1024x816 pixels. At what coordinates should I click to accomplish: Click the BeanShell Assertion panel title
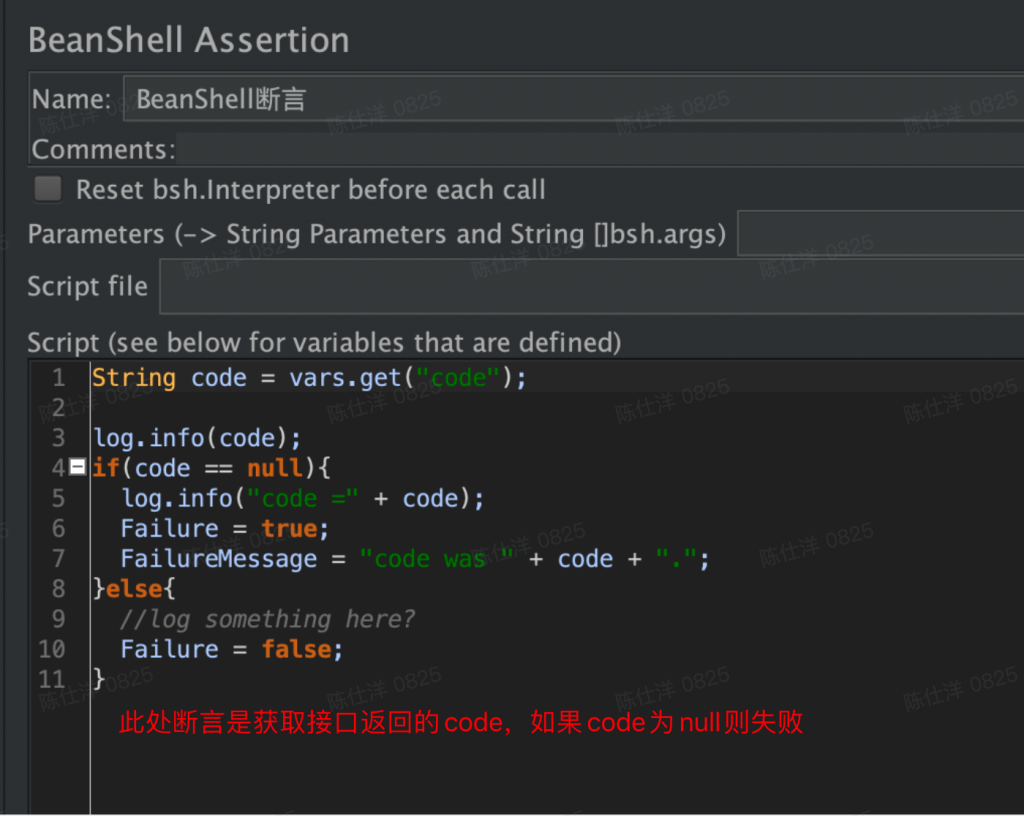189,40
